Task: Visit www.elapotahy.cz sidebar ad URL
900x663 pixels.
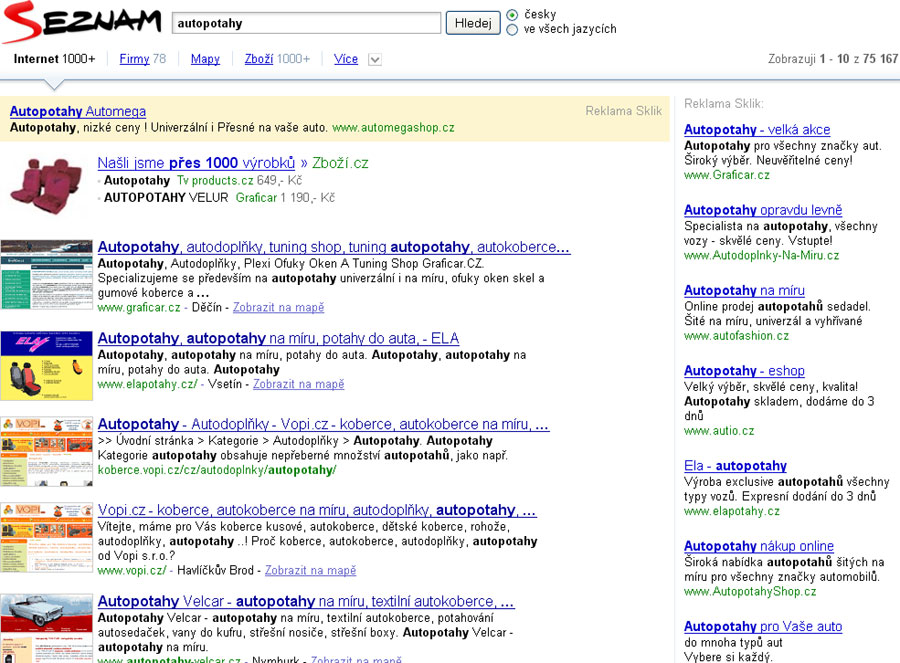Action: tap(732, 511)
